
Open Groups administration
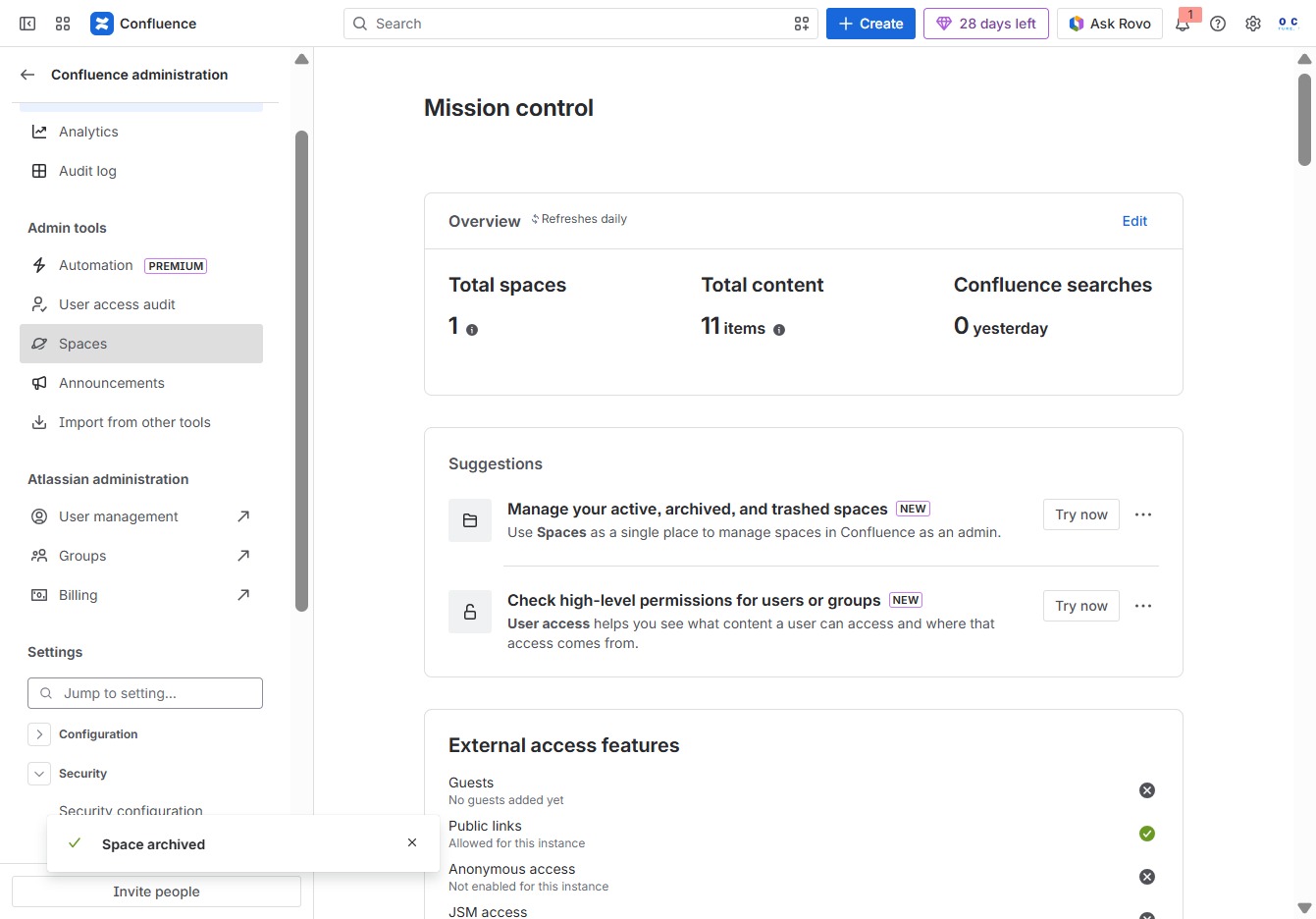pyautogui.click(x=141, y=556)
